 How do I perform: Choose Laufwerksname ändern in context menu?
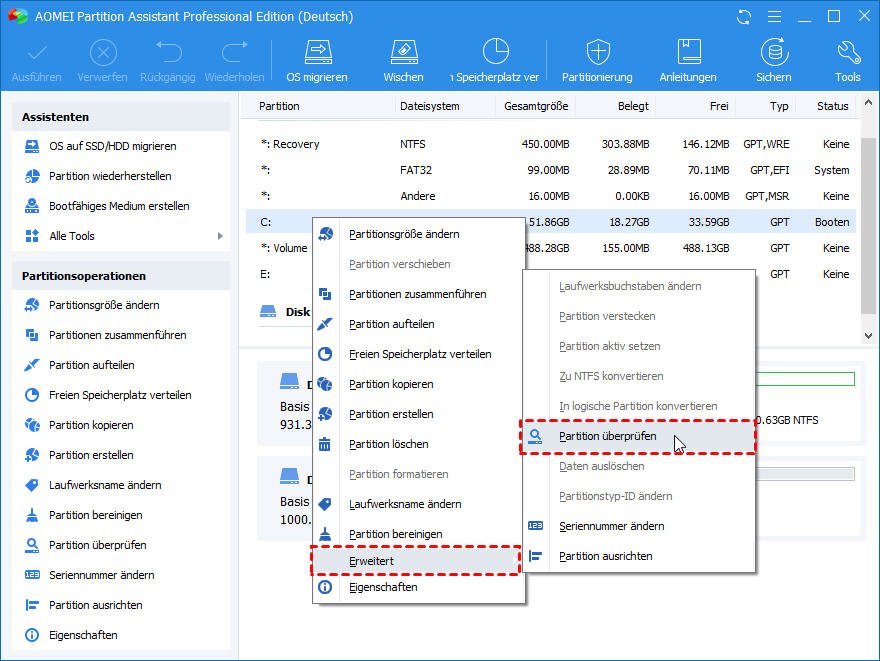coord(418,504)
